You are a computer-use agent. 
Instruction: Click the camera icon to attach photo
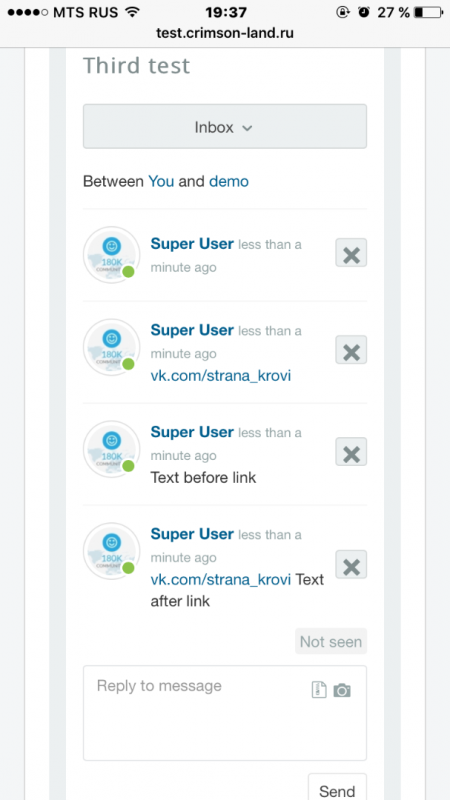pyautogui.click(x=342, y=690)
